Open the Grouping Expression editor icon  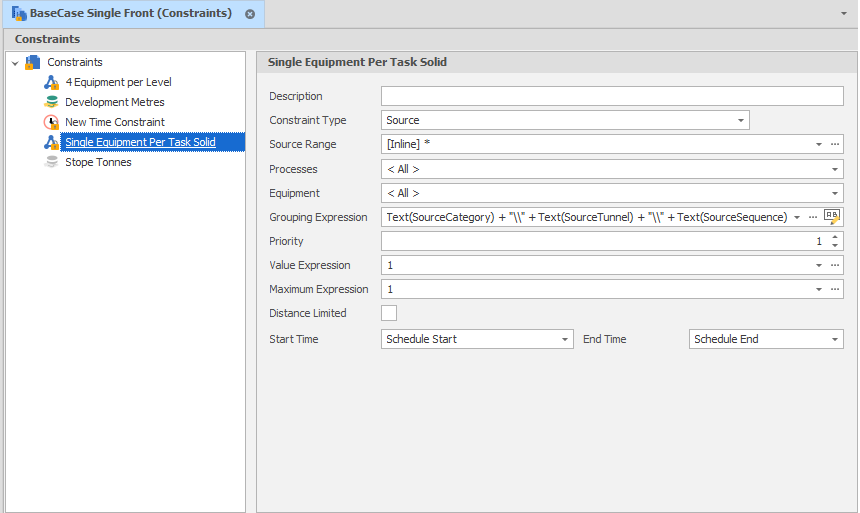tap(832, 217)
